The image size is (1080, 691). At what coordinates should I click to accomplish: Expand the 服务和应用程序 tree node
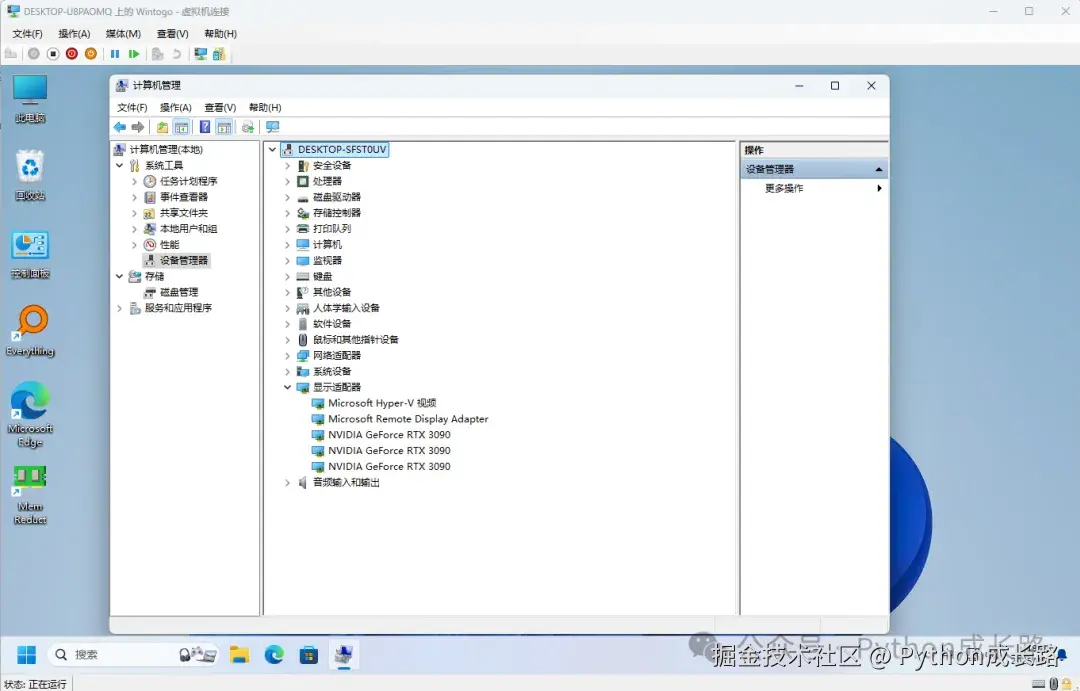point(120,308)
